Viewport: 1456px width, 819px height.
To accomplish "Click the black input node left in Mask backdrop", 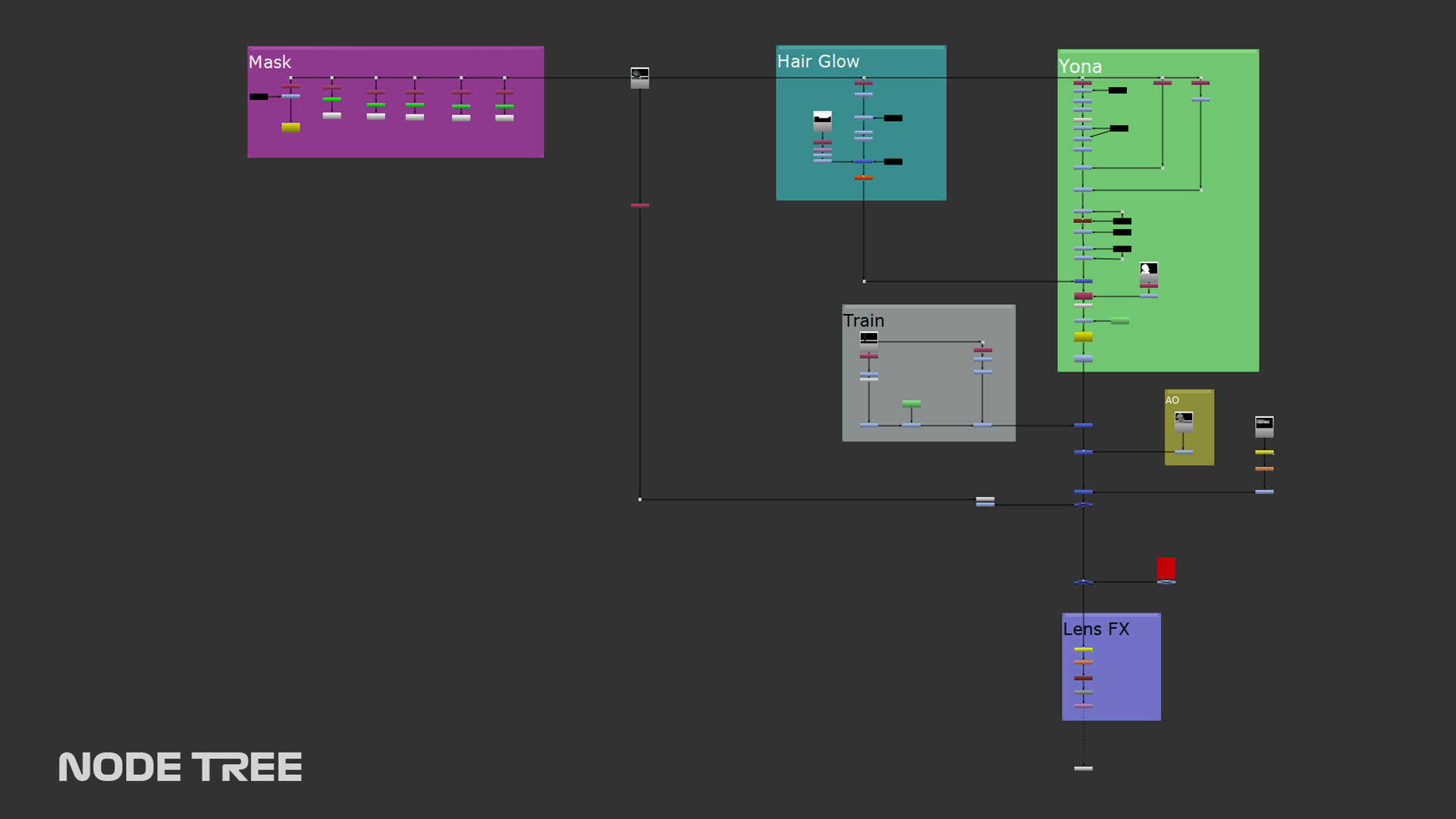I will coord(259,96).
